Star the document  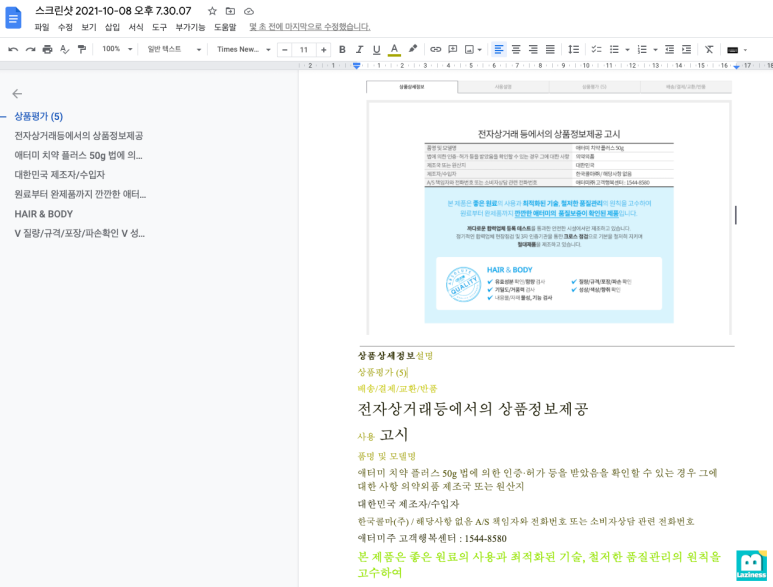pyautogui.click(x=212, y=11)
